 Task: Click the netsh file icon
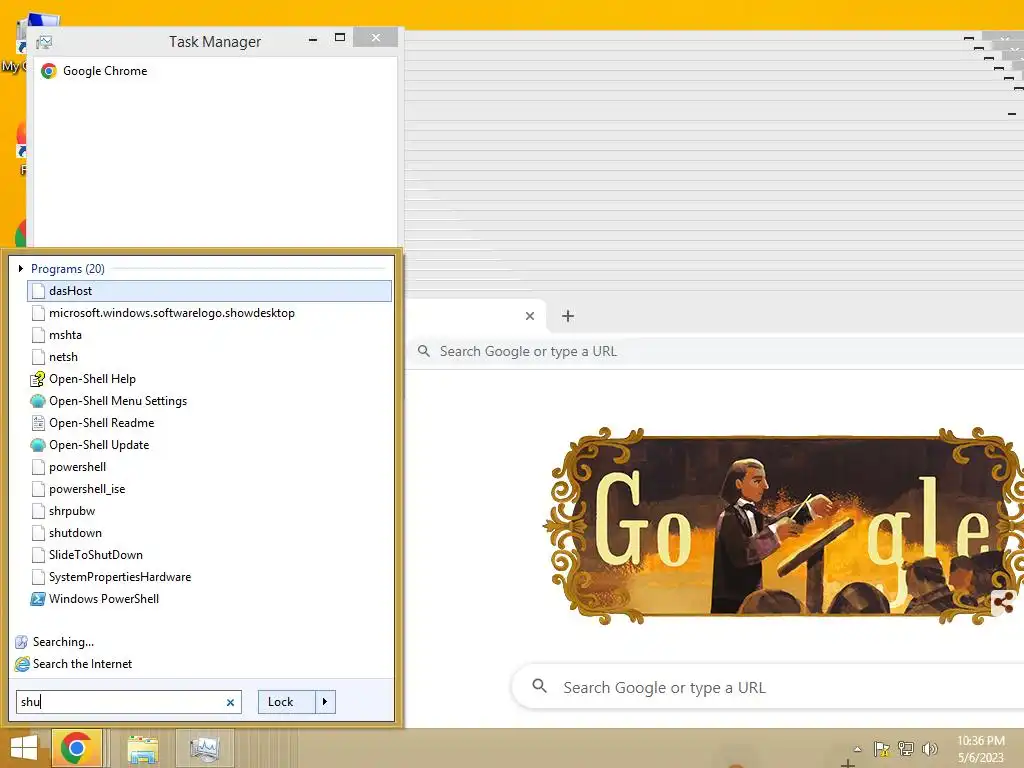(x=39, y=357)
